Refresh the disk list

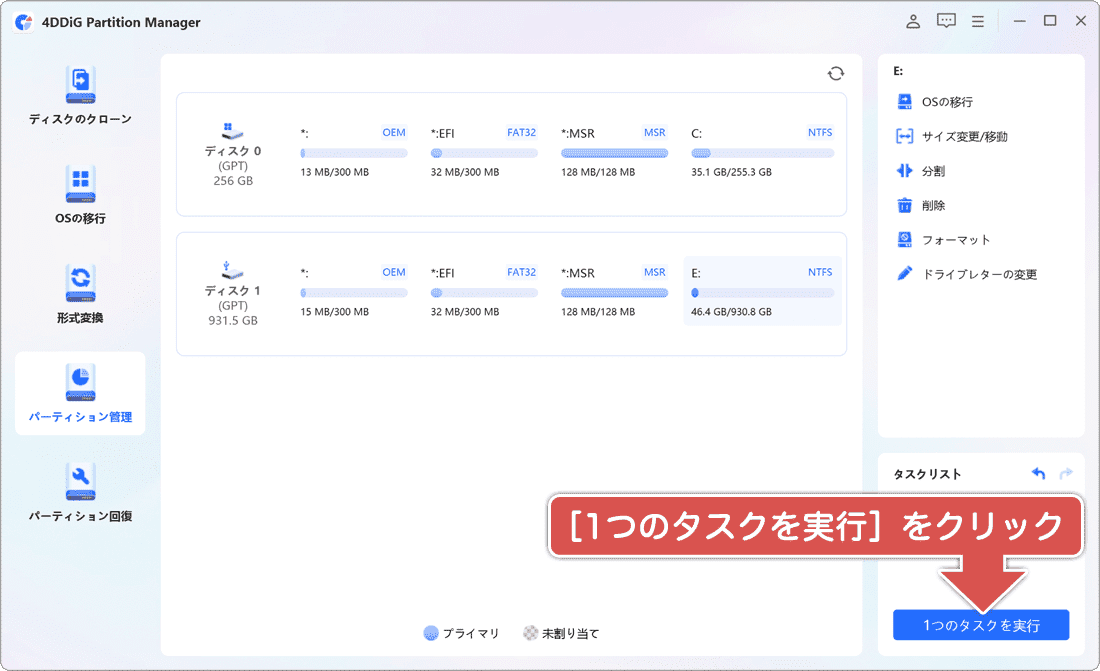point(835,72)
